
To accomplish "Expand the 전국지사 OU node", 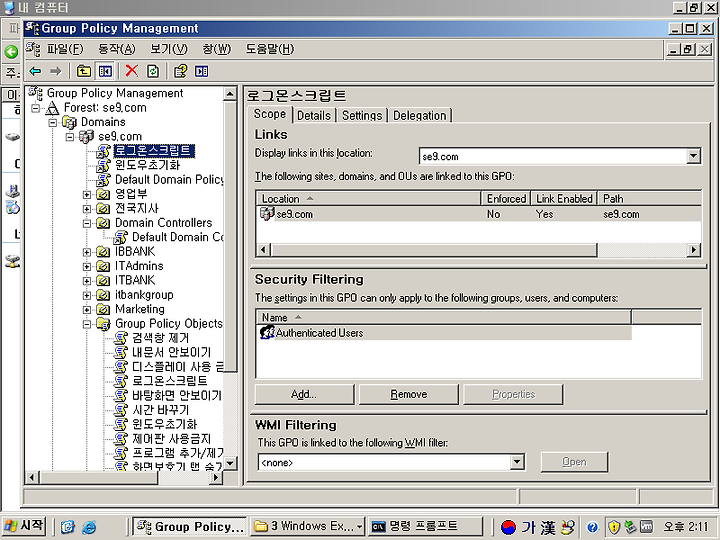I will coord(86,209).
